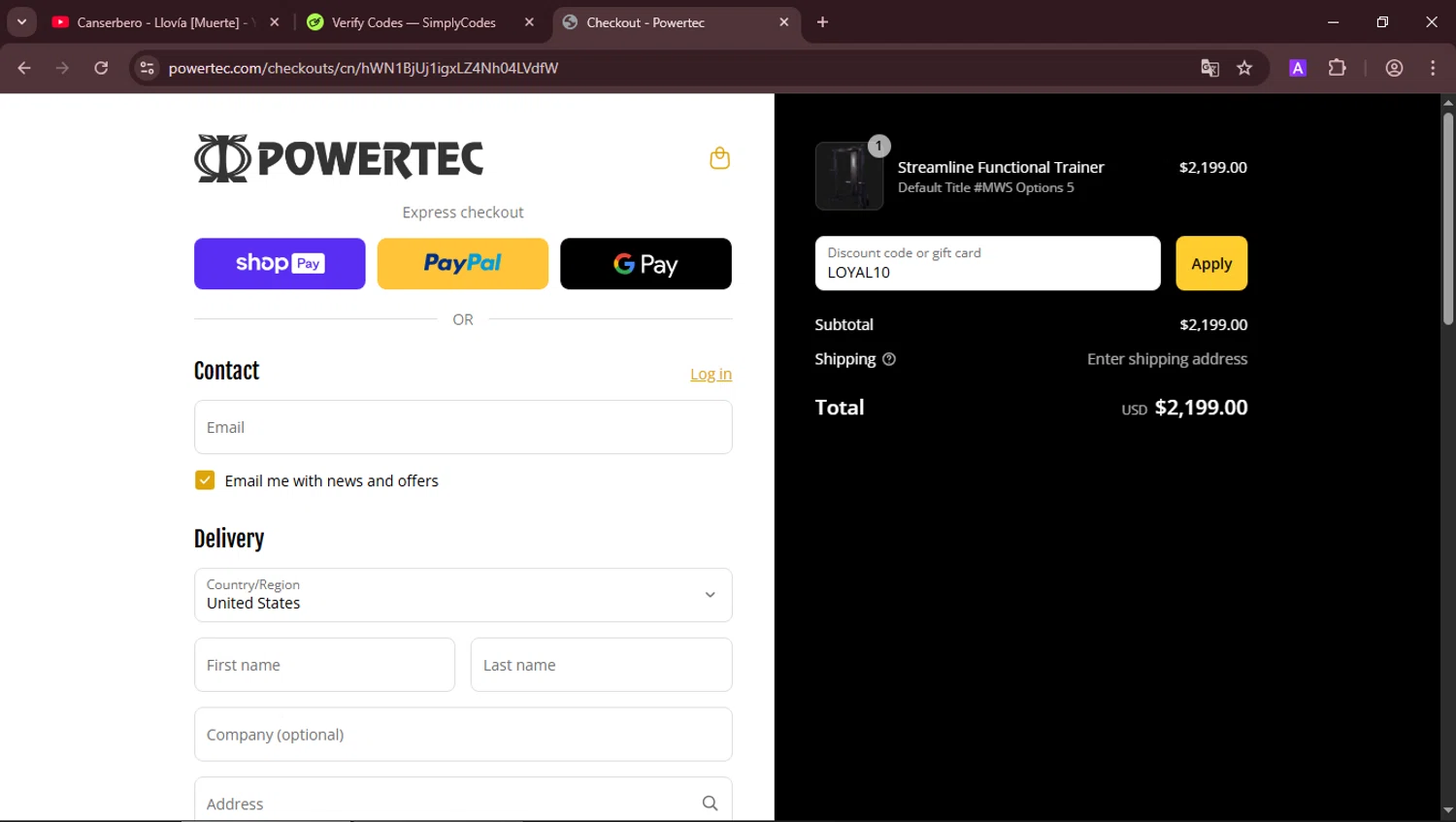1456x822 pixels.
Task: Switch to the Canserbero YouTube tab
Action: pyautogui.click(x=155, y=22)
